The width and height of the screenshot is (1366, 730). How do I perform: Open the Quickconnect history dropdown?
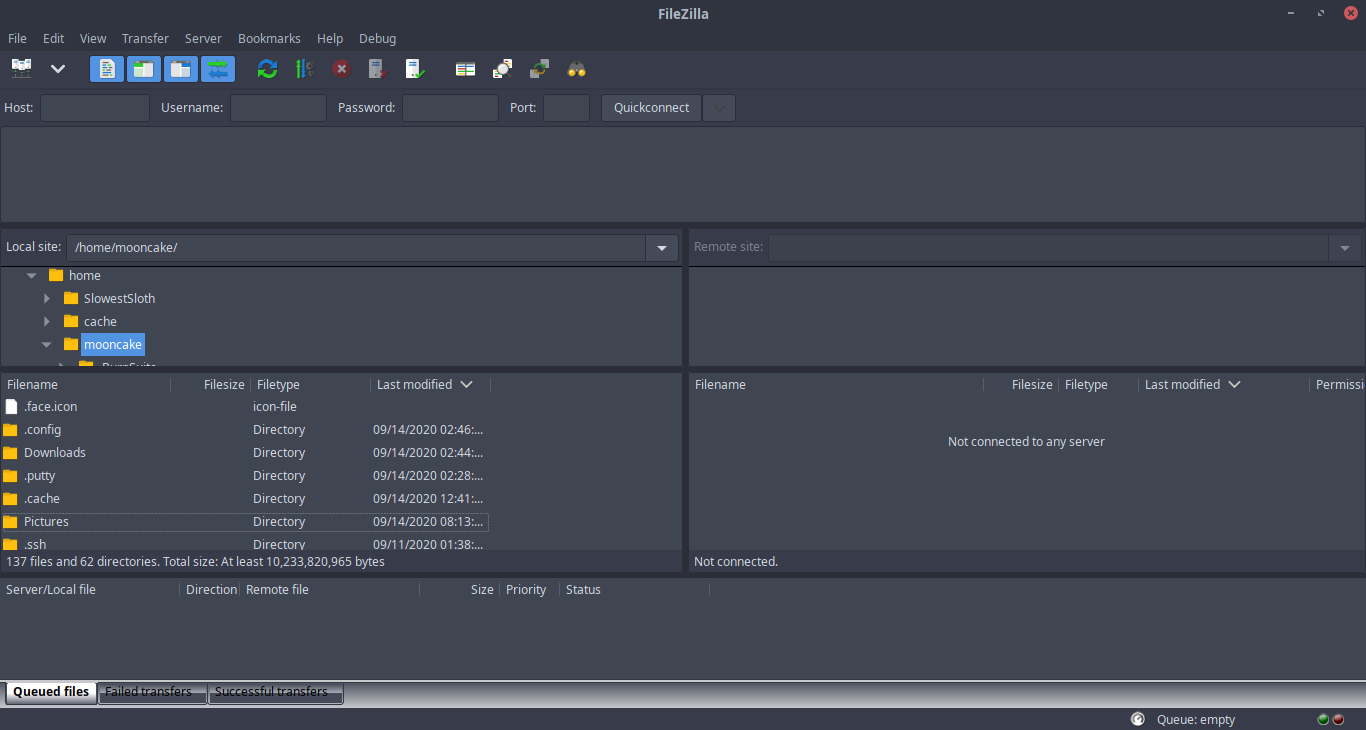(x=719, y=108)
